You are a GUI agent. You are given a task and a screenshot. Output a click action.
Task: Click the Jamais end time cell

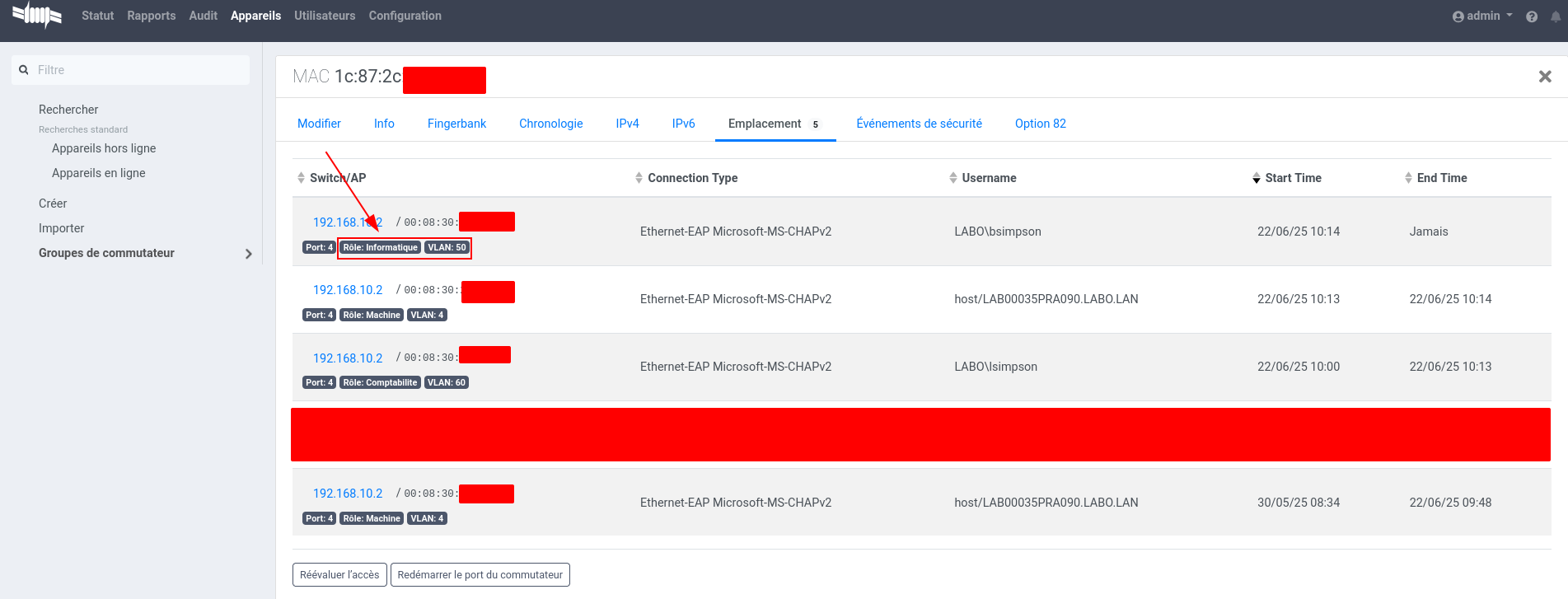(x=1429, y=232)
